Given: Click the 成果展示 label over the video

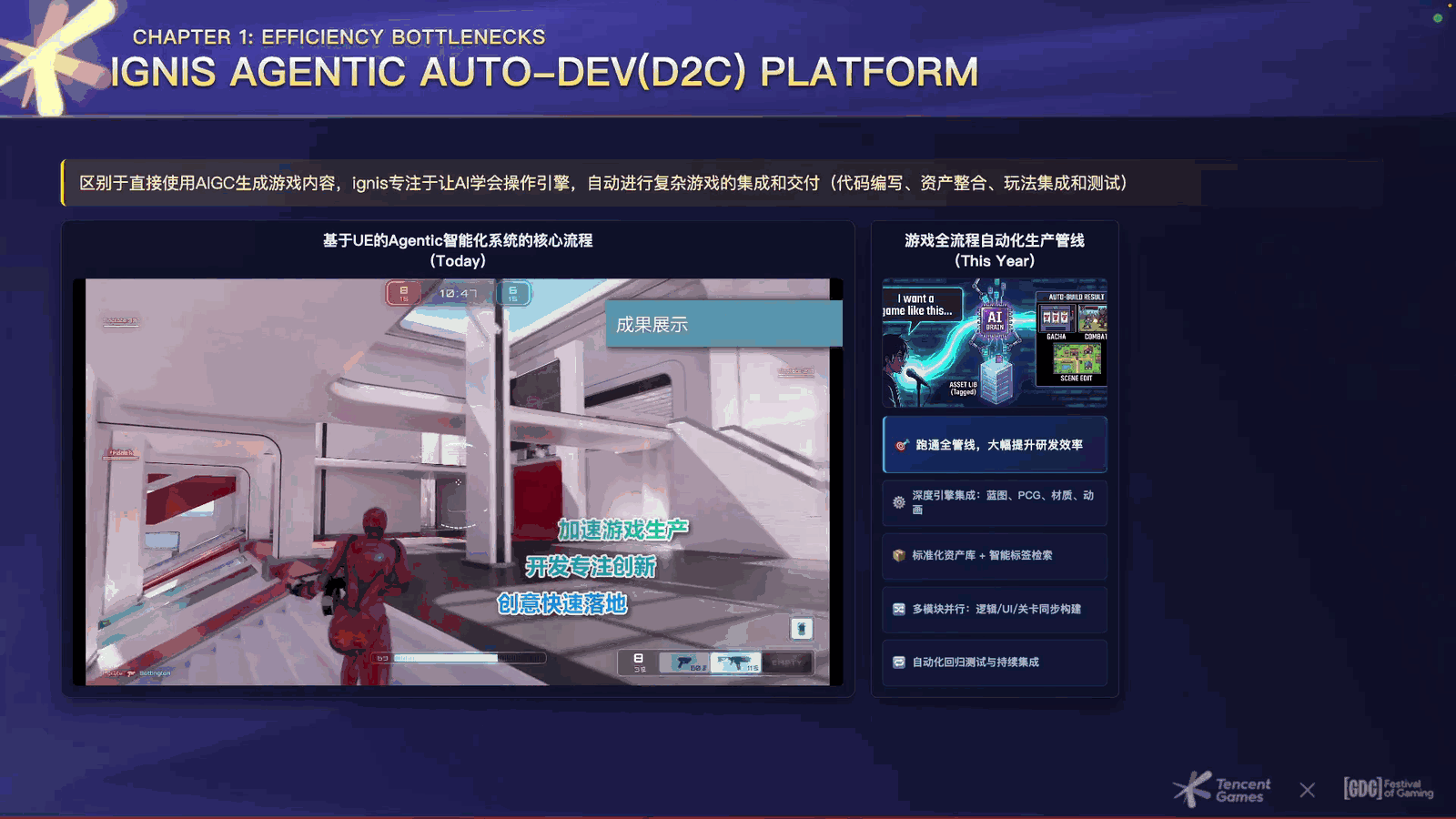Looking at the screenshot, I should [x=724, y=324].
